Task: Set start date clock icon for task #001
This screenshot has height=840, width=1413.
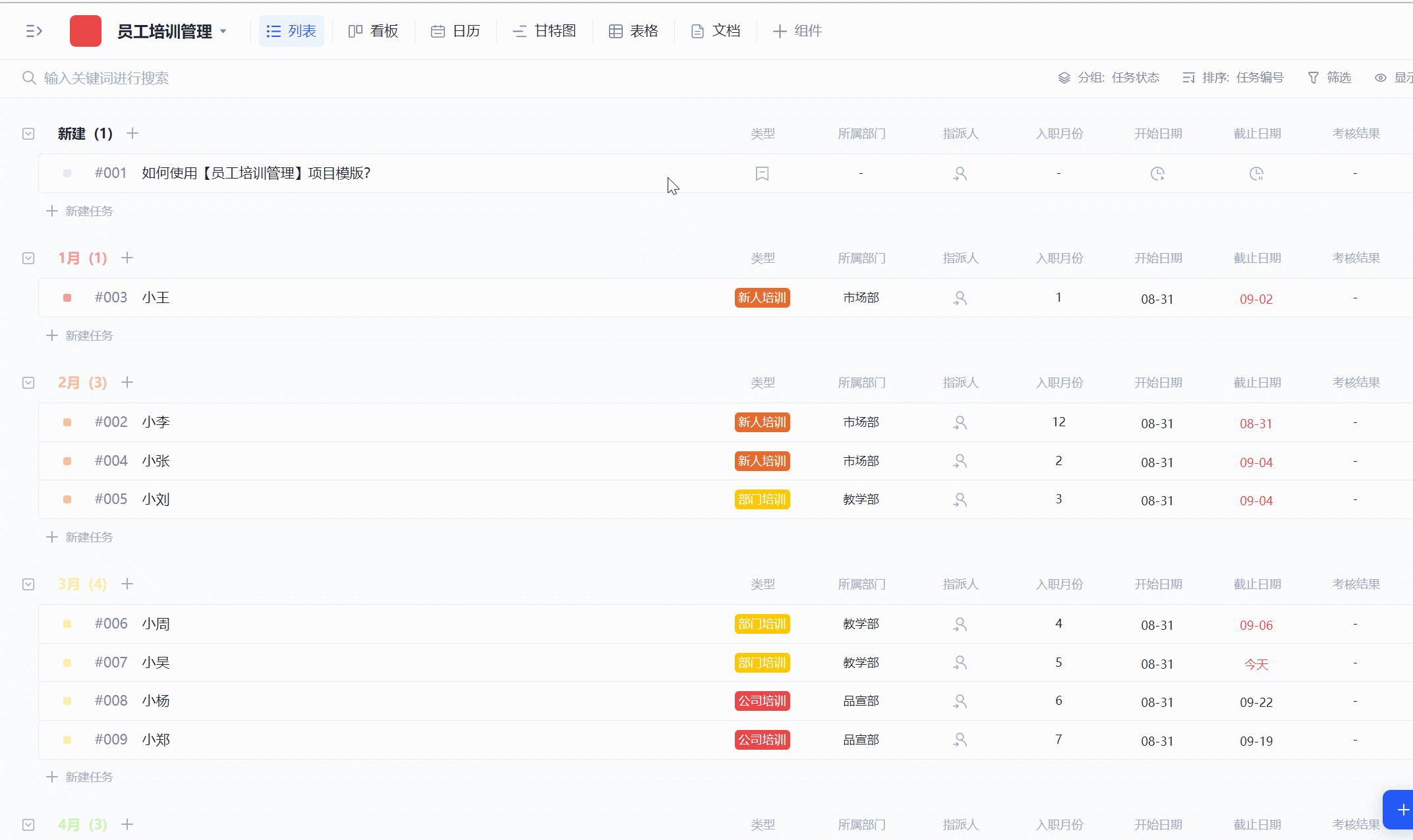Action: 1157,174
